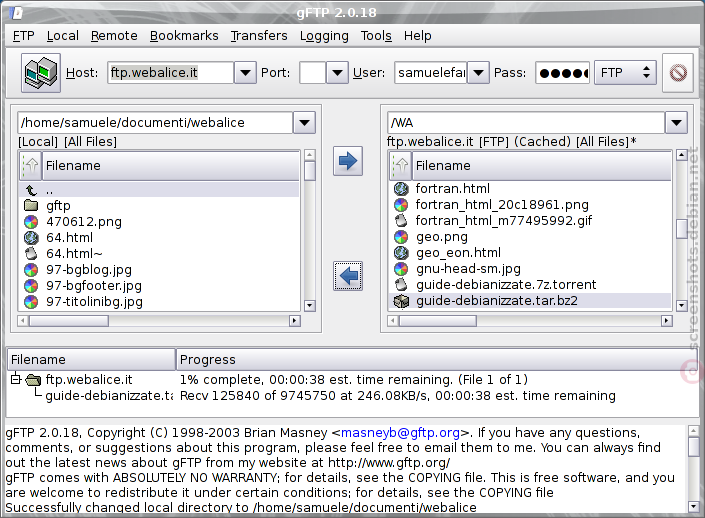
Task: Select the guide-debianizzate.t transfer row
Action: coord(353,396)
